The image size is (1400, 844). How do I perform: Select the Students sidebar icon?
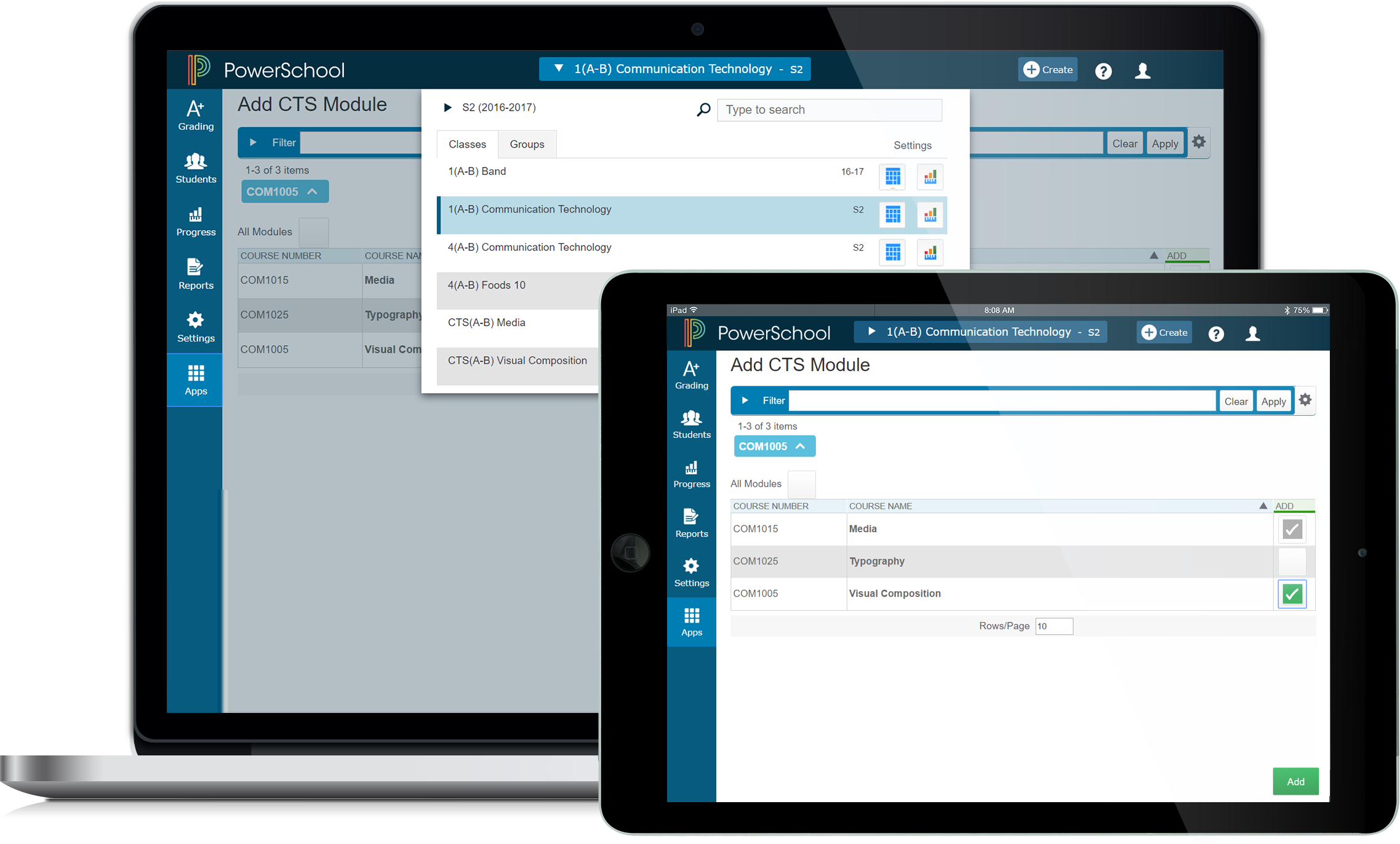tap(195, 168)
